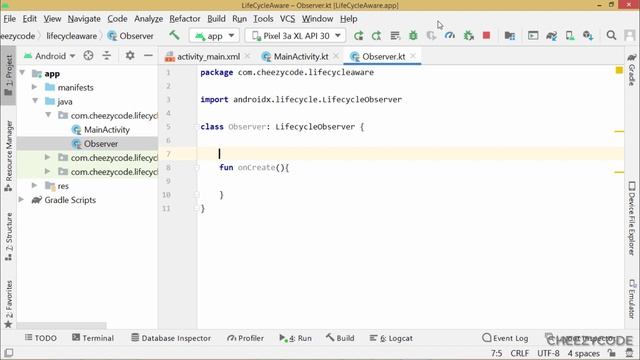Select MainActivity in the project tree
The width and height of the screenshot is (640, 360).
click(106, 129)
